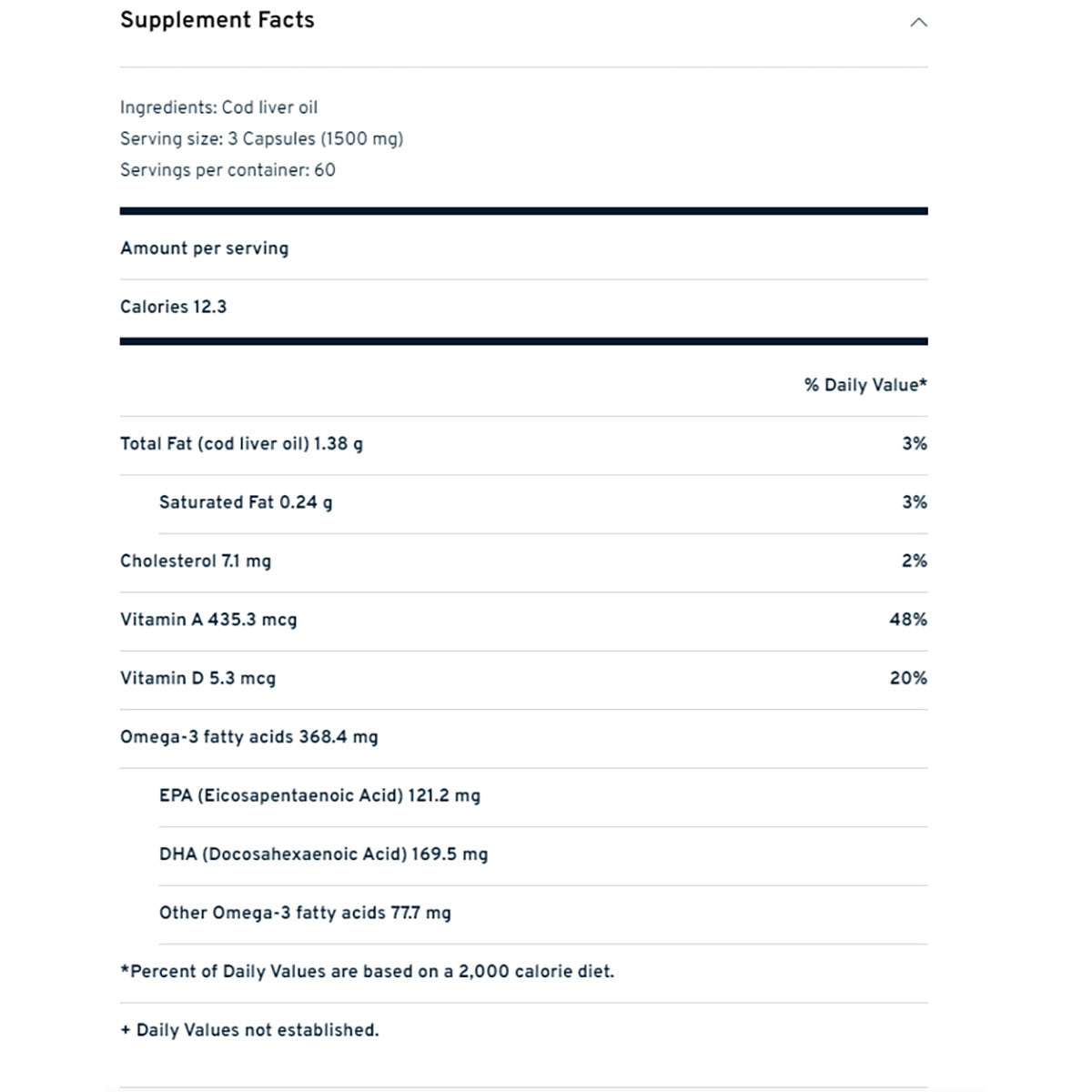Click the Serving size 3 Capsules line
1092x1092 pixels.
[261, 138]
